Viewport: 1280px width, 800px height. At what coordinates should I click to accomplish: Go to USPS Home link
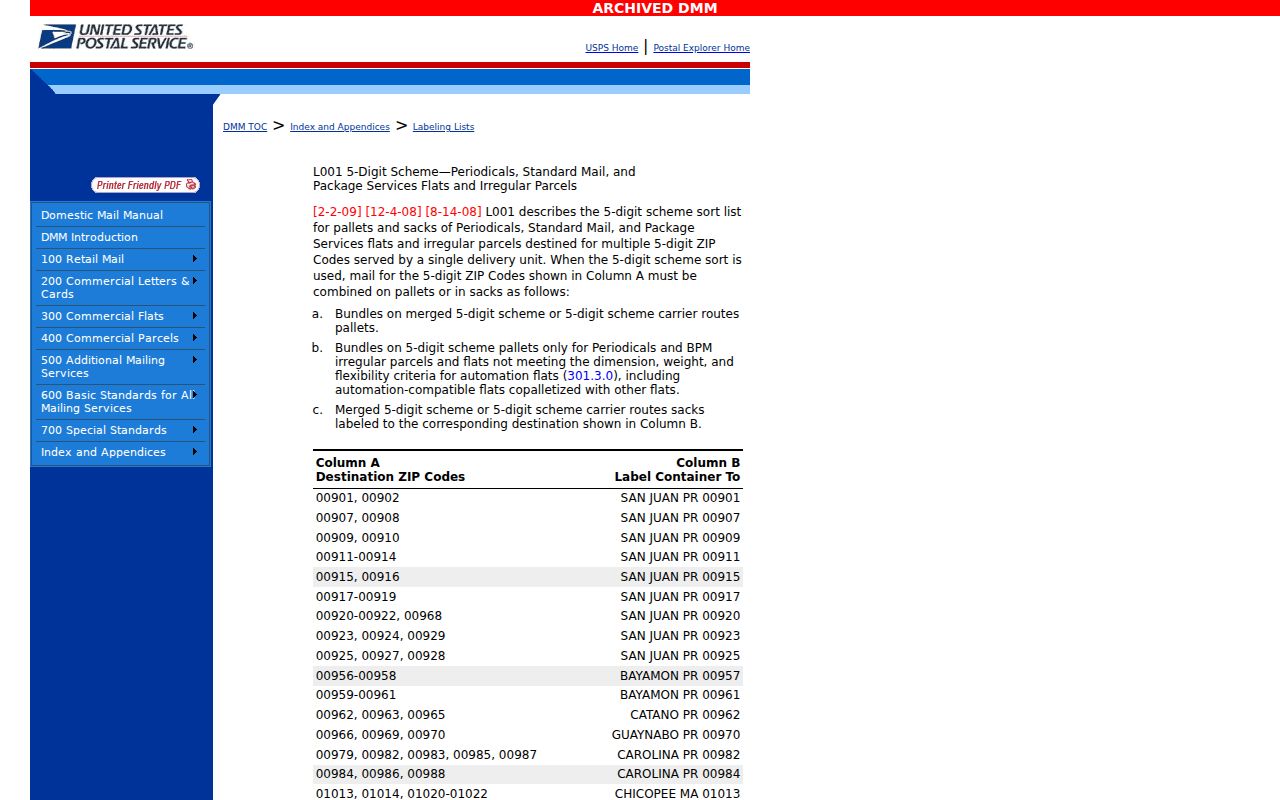pos(611,48)
